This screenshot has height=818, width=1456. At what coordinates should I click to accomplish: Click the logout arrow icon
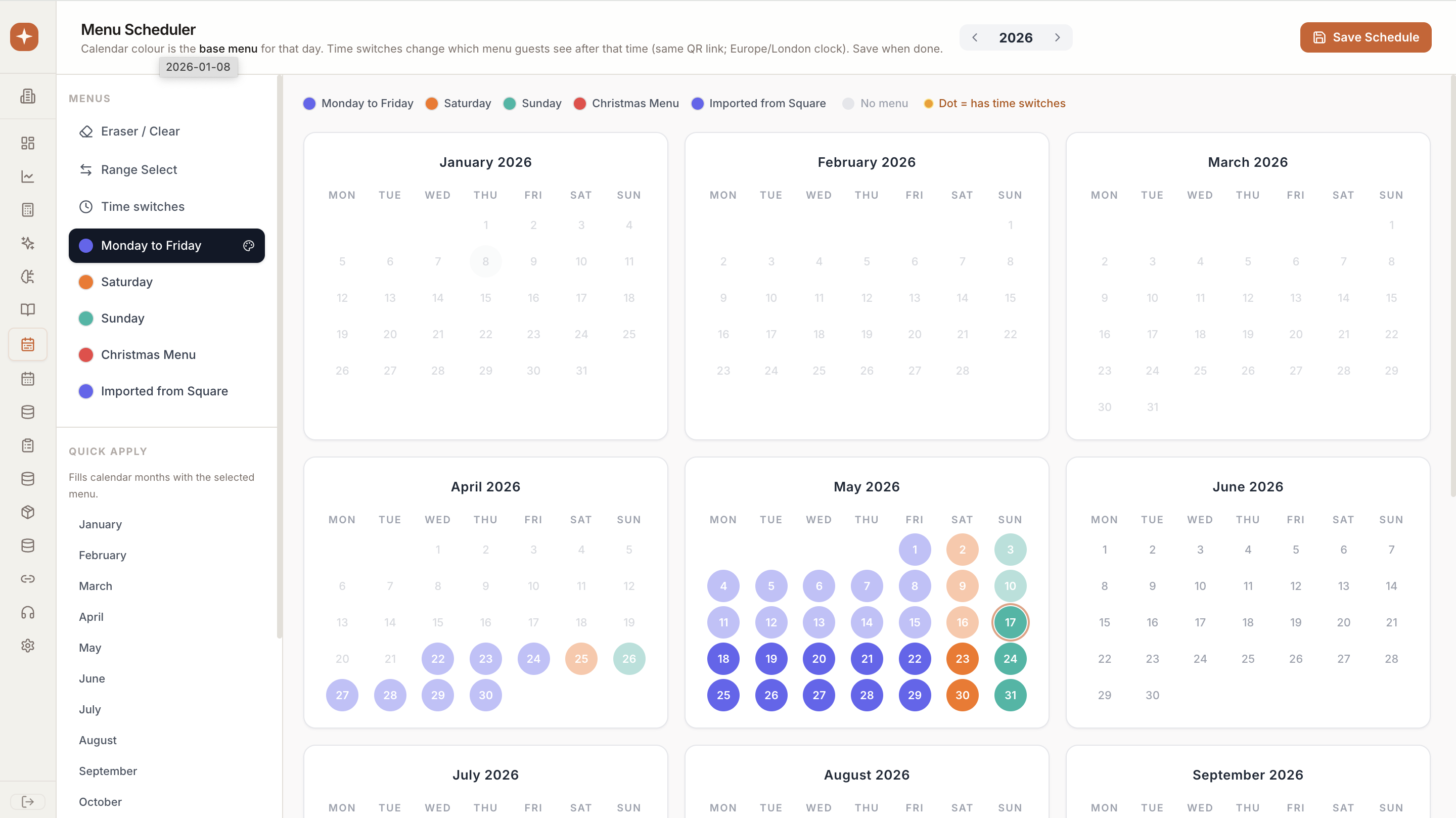pyautogui.click(x=28, y=802)
